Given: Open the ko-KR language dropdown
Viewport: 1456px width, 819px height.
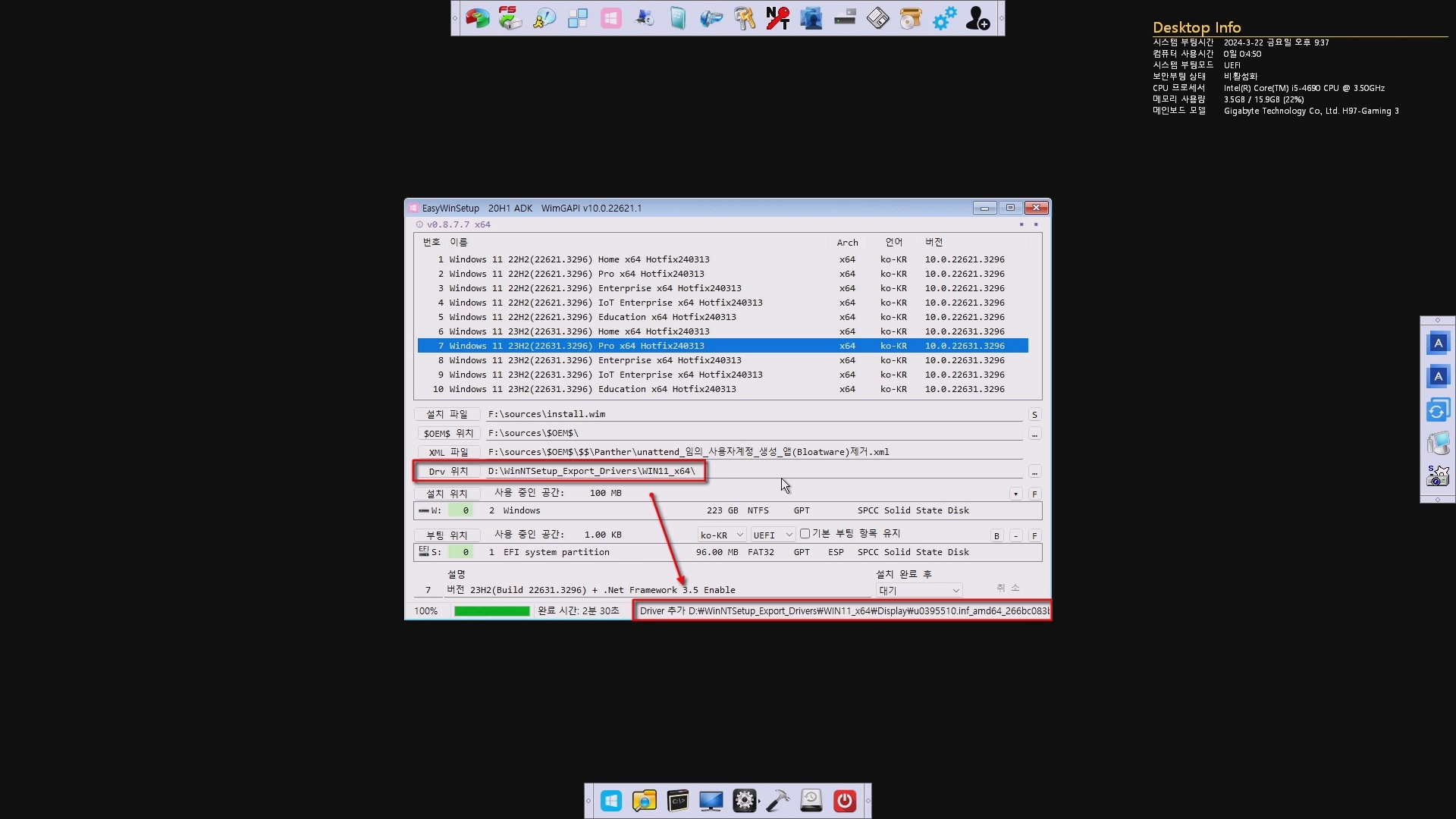Looking at the screenshot, I should (x=721, y=535).
